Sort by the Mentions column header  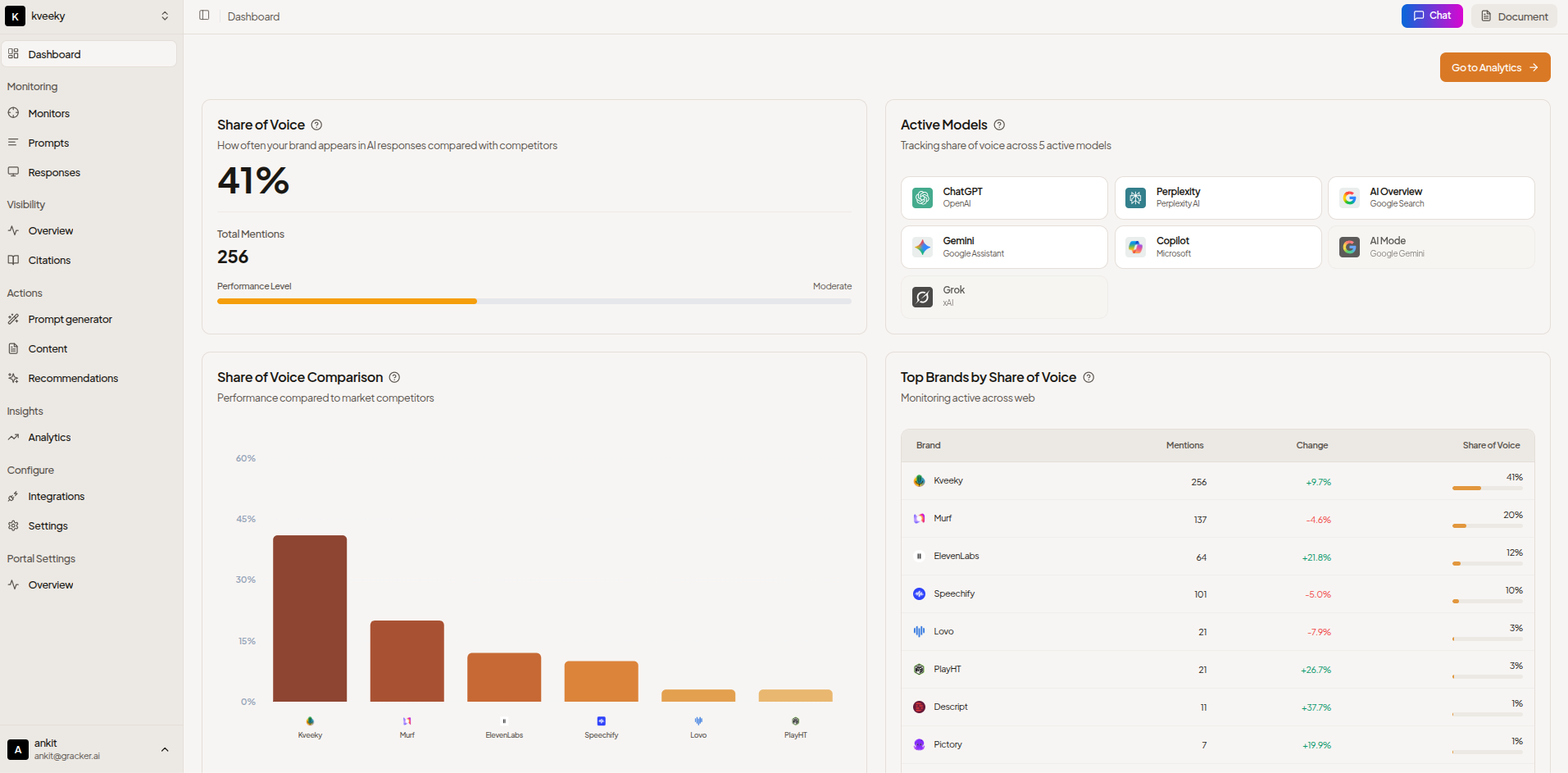pos(1184,446)
